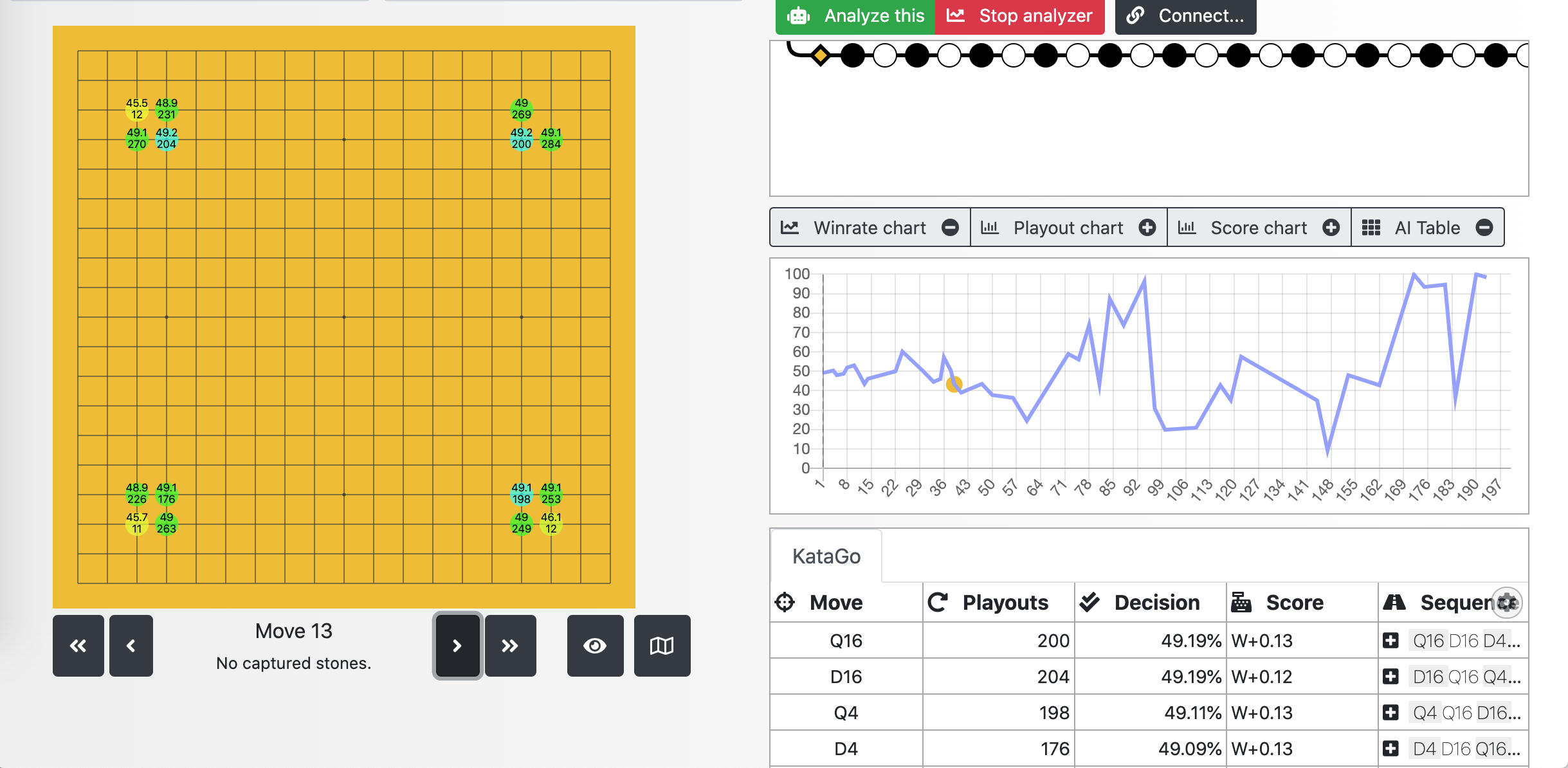The height and width of the screenshot is (768, 1568).
Task: Toggle eye visibility button below board
Action: tap(595, 646)
